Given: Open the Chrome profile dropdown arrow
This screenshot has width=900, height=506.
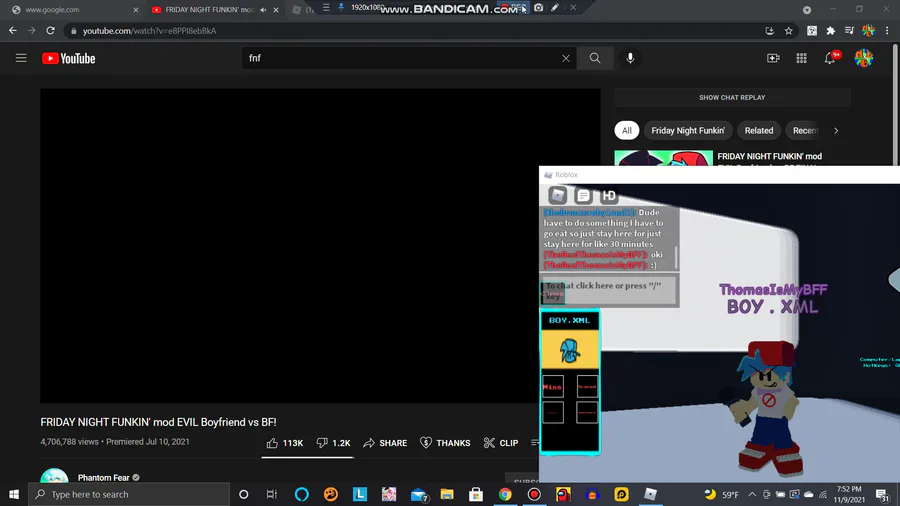Looking at the screenshot, I should coord(807,10).
